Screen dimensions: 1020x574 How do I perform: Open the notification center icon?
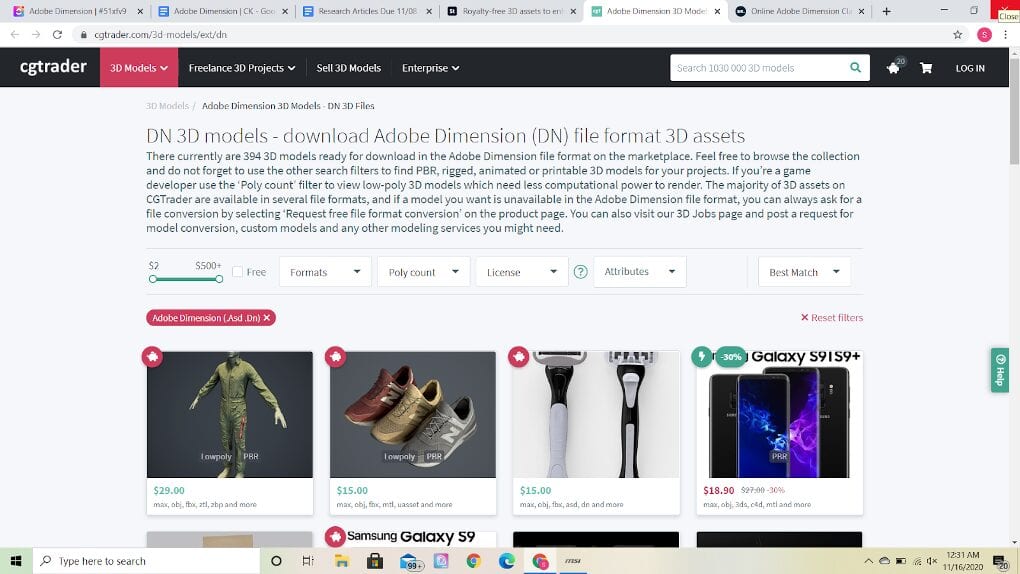click(x=1000, y=562)
